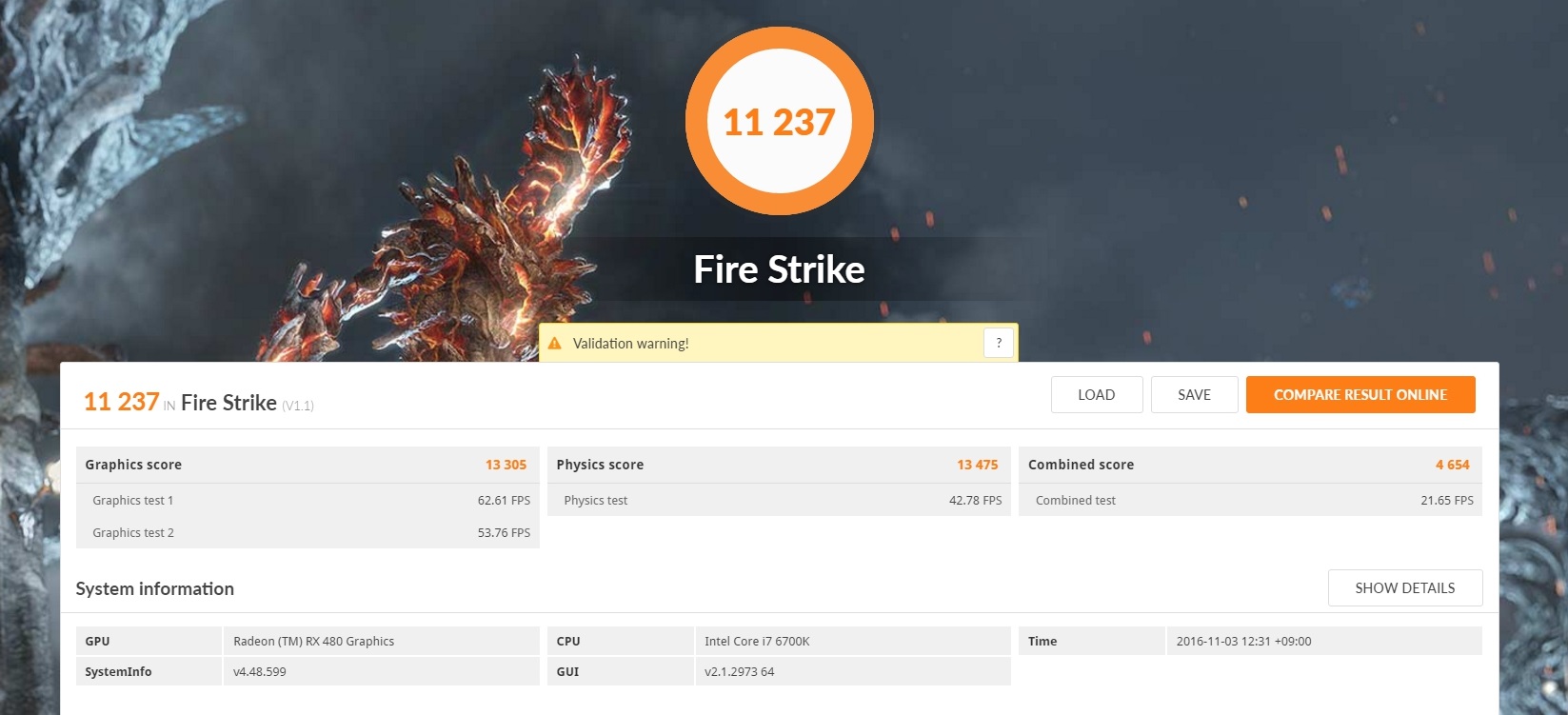Click Graphics test 1 row label
The height and width of the screenshot is (715, 1568).
(133, 501)
